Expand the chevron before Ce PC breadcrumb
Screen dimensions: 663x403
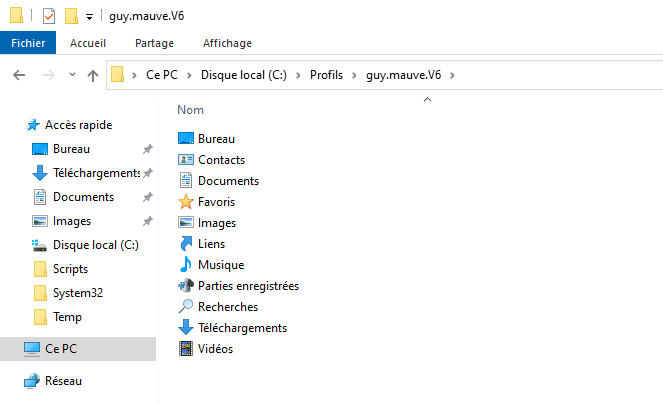134,75
